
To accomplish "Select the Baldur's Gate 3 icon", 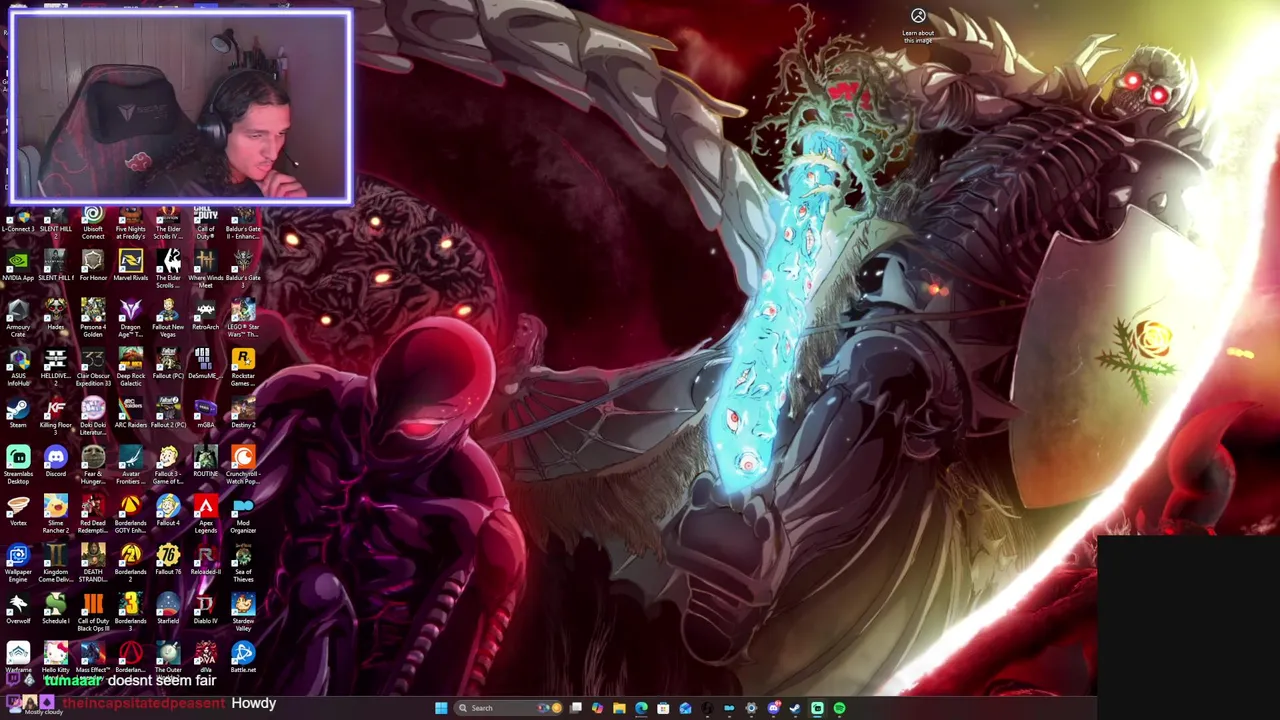I will point(243,270).
